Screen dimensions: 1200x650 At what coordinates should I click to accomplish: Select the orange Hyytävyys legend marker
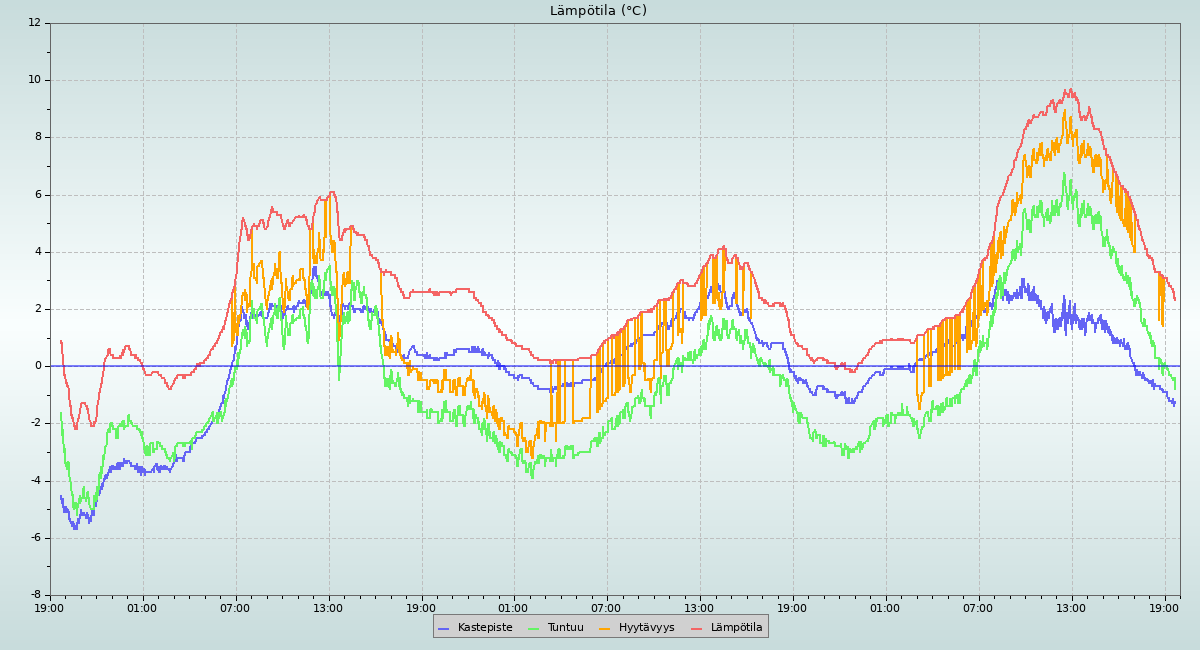point(605,628)
